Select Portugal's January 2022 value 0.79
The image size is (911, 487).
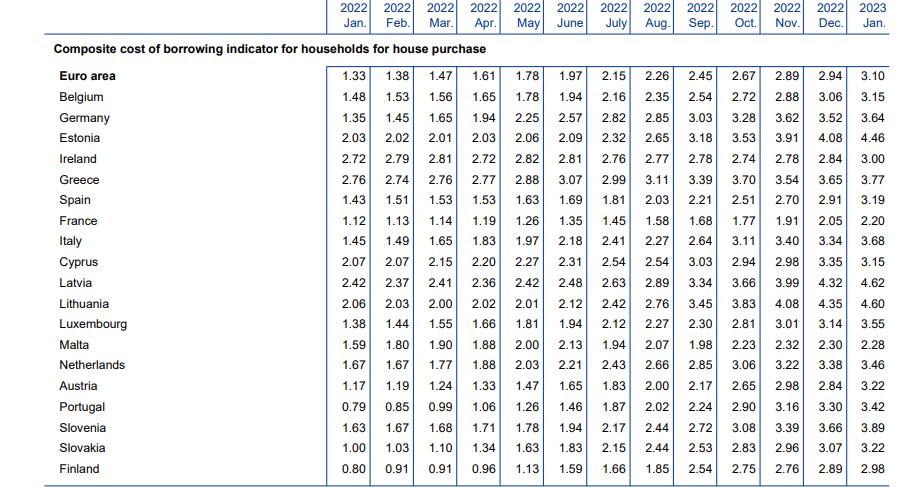click(x=354, y=407)
